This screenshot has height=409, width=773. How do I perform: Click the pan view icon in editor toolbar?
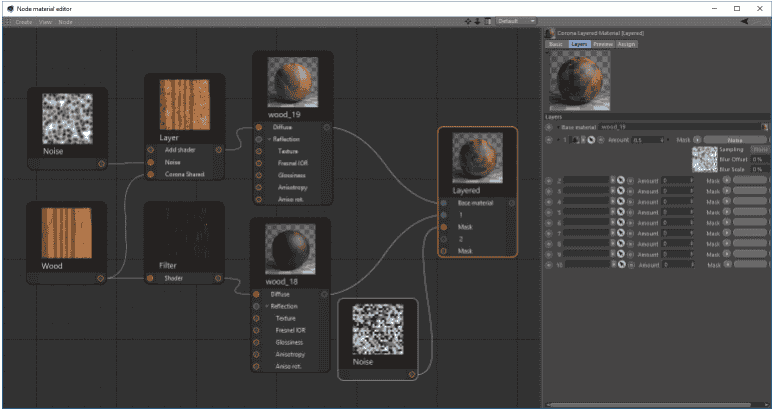pyautogui.click(x=467, y=21)
